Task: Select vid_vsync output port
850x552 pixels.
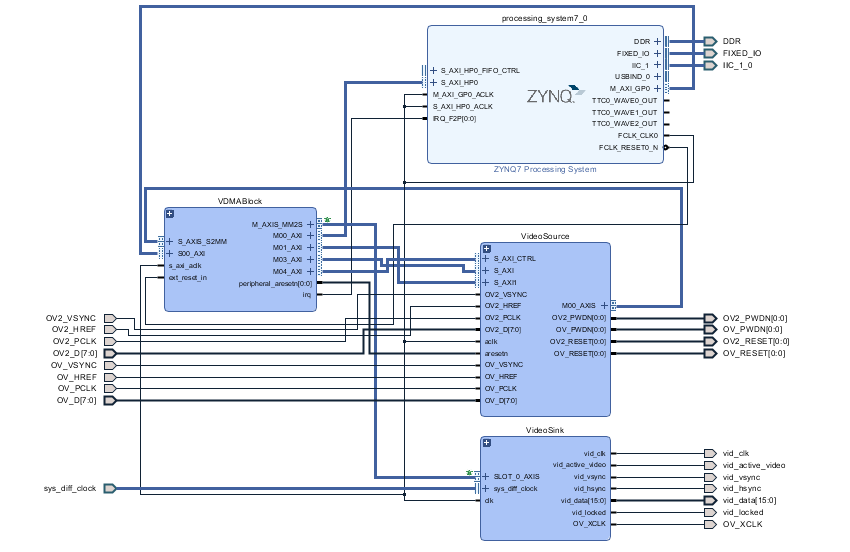Action: point(711,477)
